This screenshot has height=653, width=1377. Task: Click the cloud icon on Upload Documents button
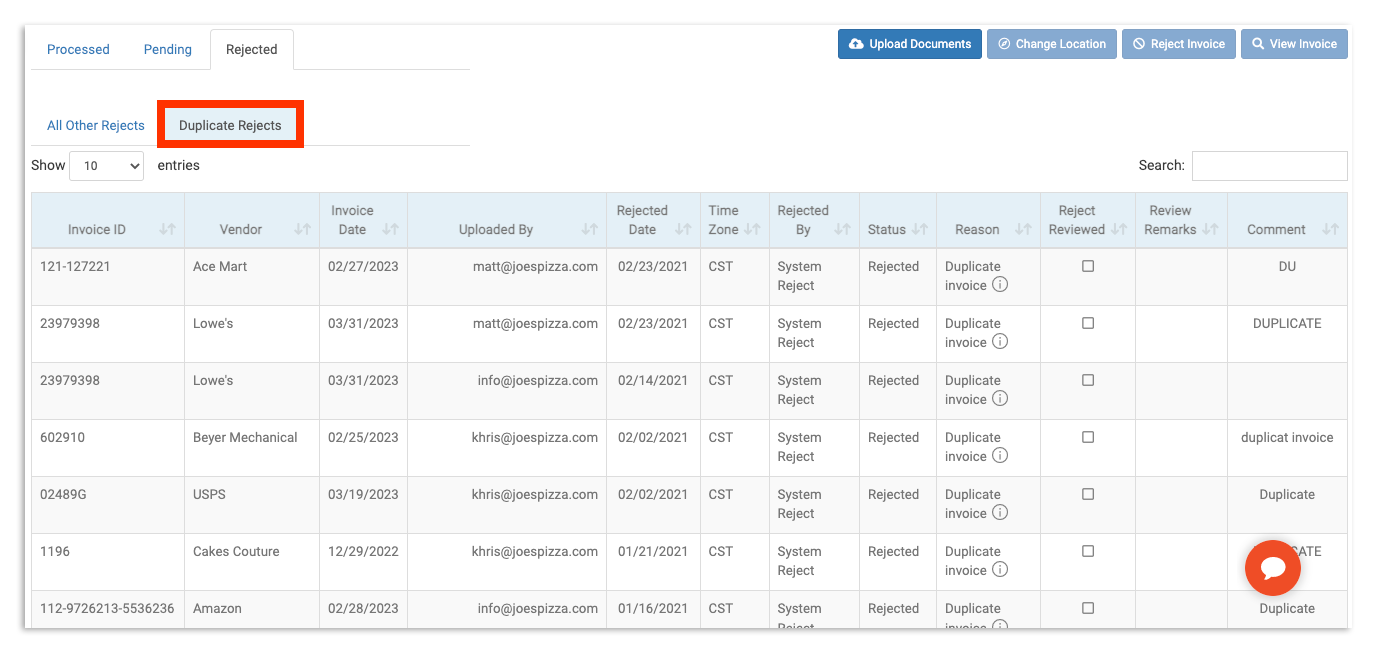point(859,43)
